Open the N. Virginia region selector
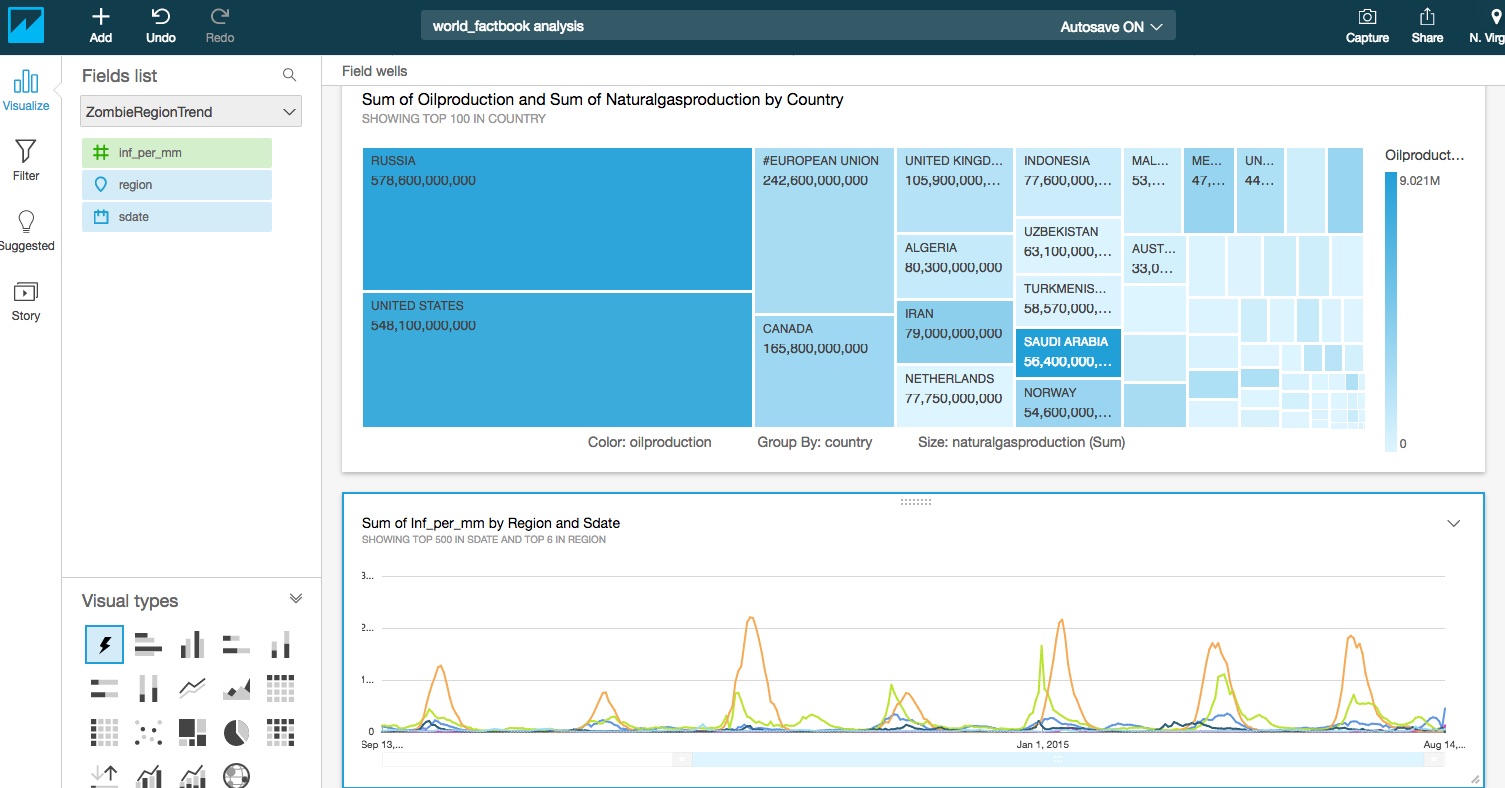Screen dimensions: 1505x788 1487,26
